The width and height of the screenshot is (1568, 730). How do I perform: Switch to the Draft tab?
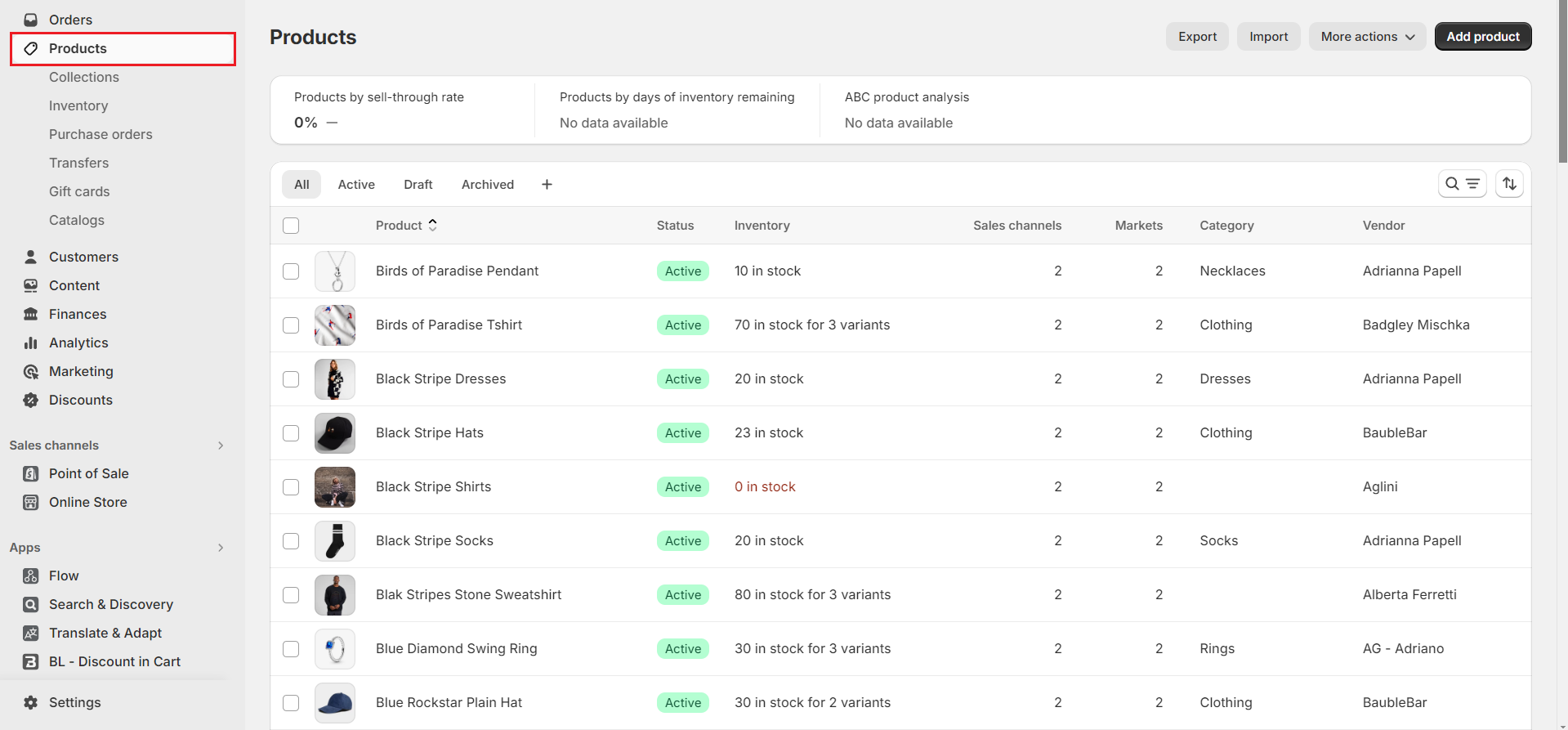coord(418,185)
